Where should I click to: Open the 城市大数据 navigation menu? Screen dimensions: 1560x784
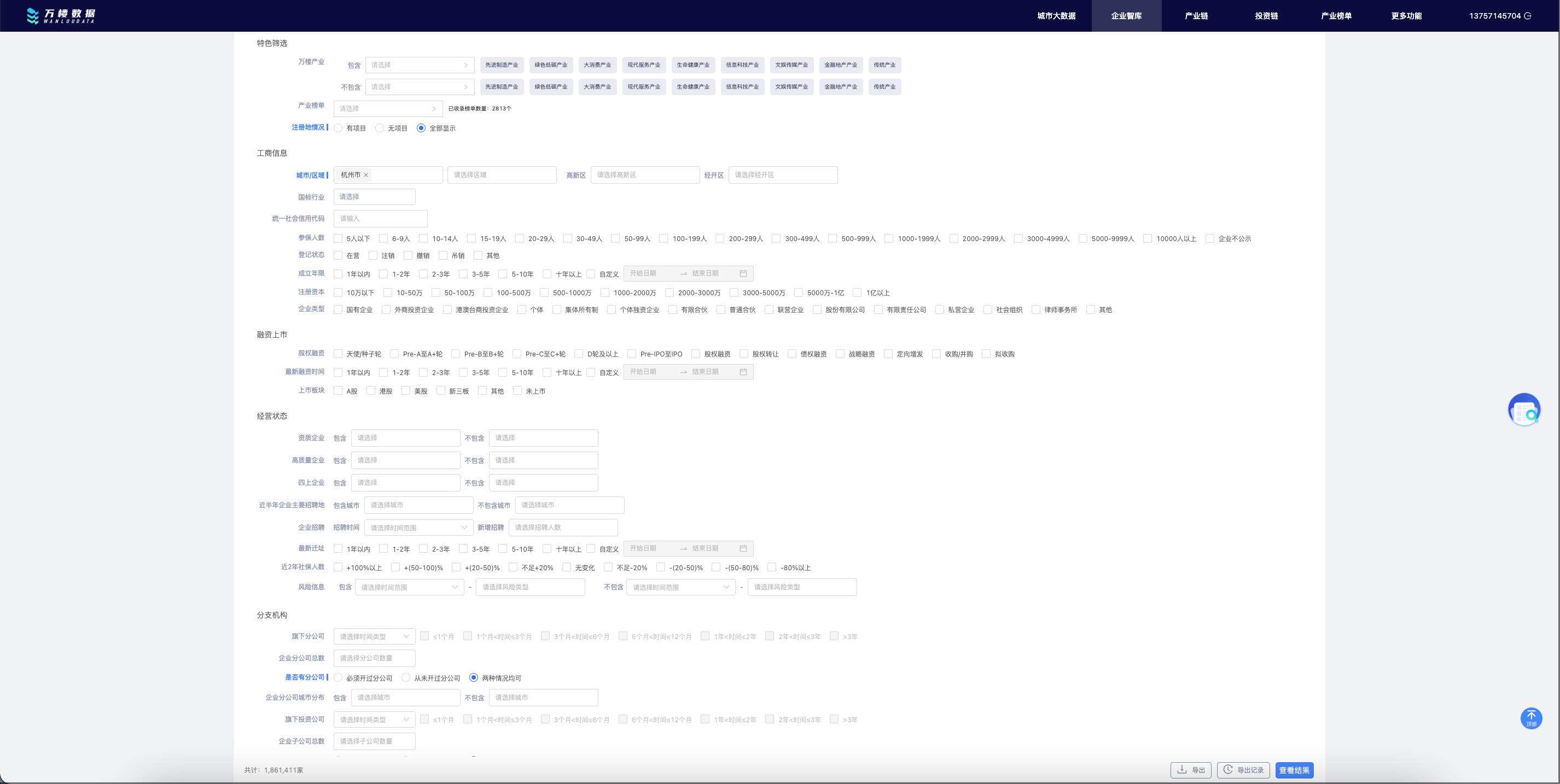tap(1056, 16)
